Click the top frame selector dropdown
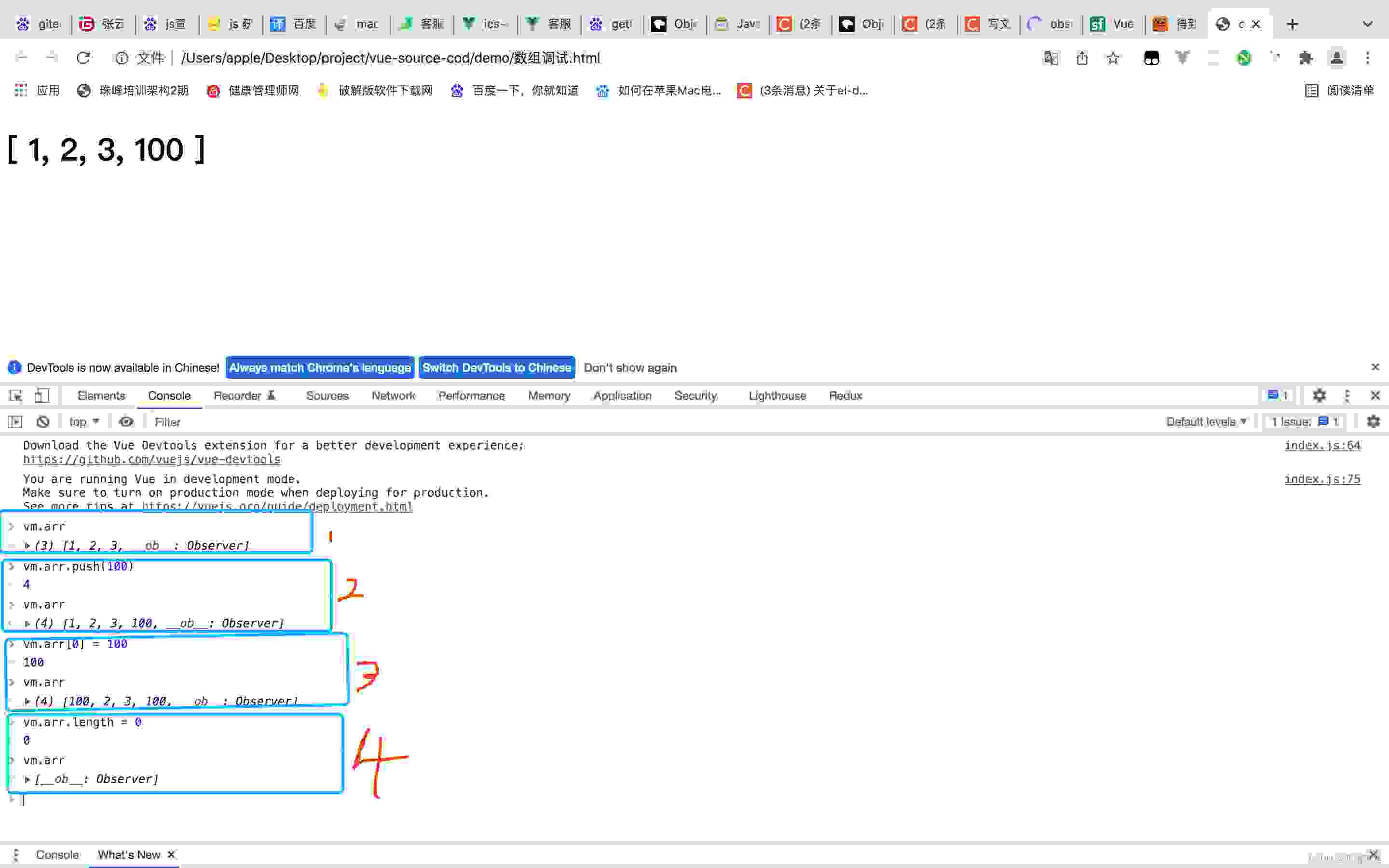 coord(82,421)
